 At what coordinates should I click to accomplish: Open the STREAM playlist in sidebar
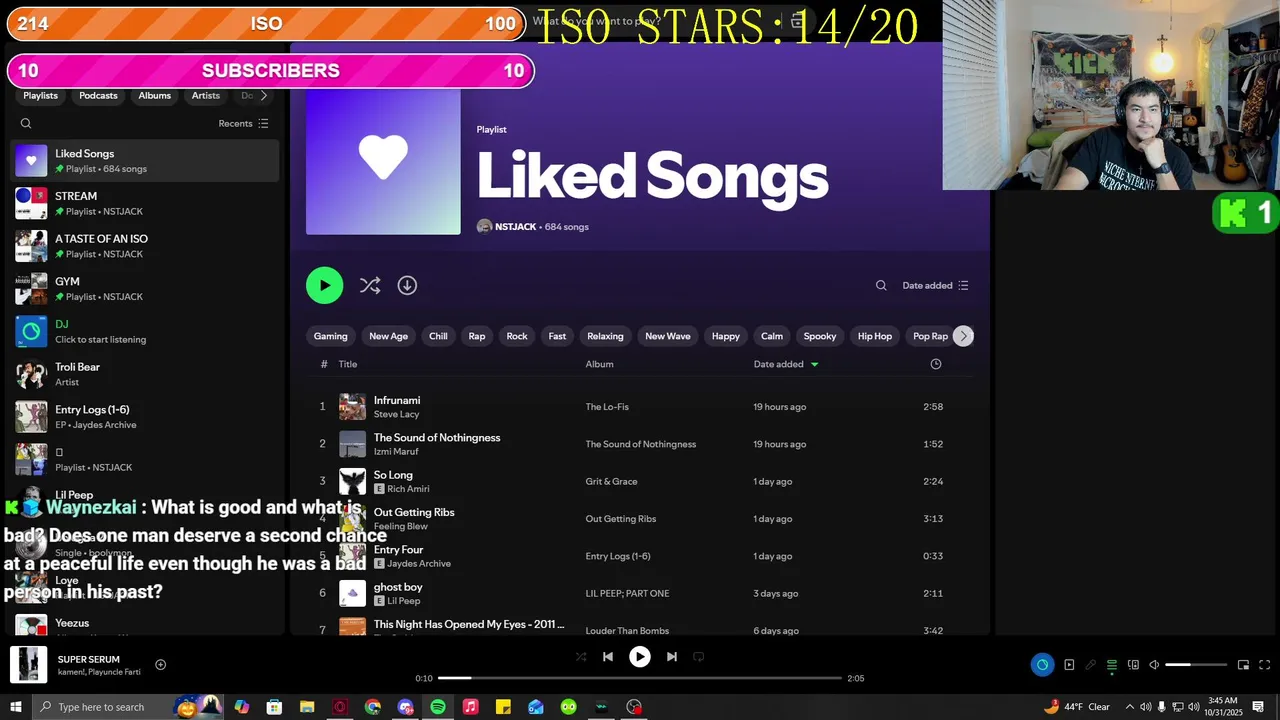coord(145,203)
